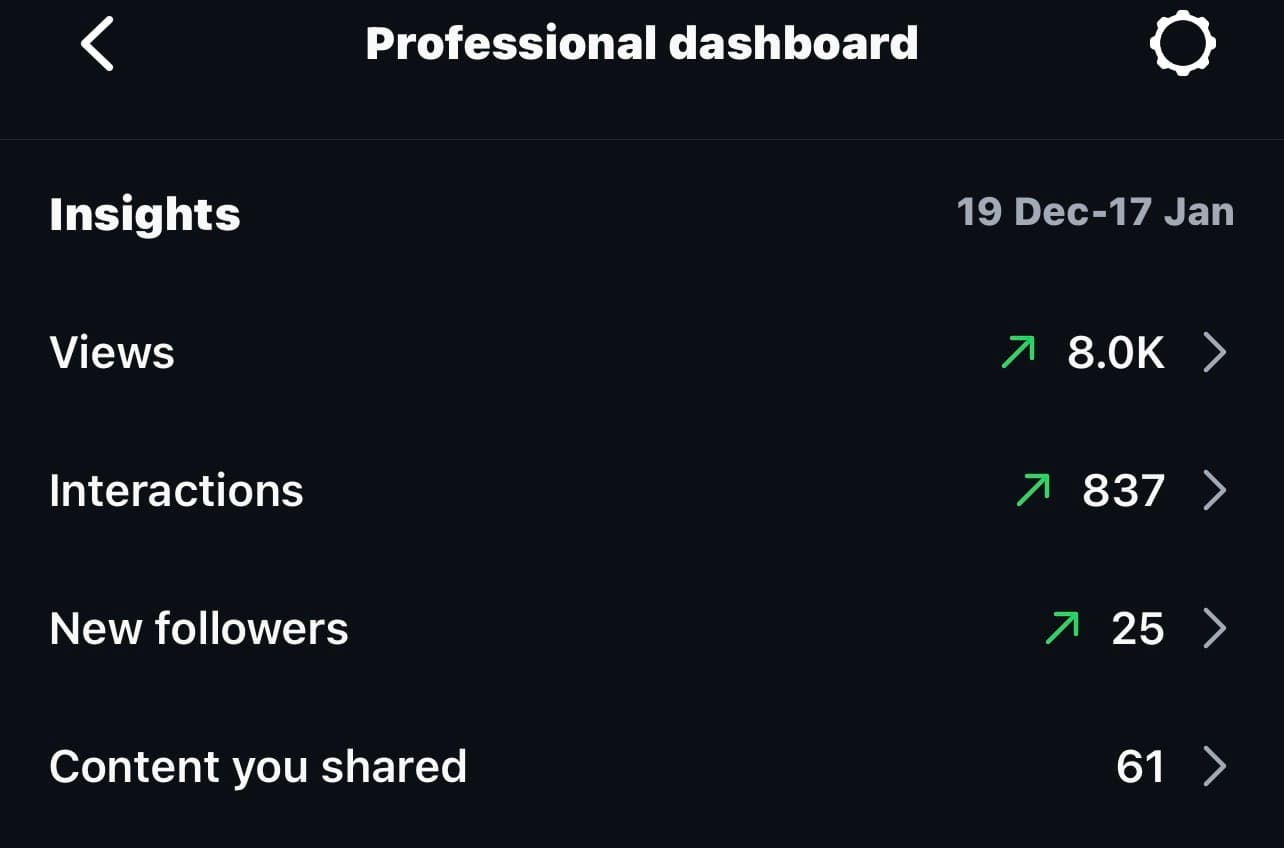
Task: Tap the back arrow icon
Action: (97, 45)
